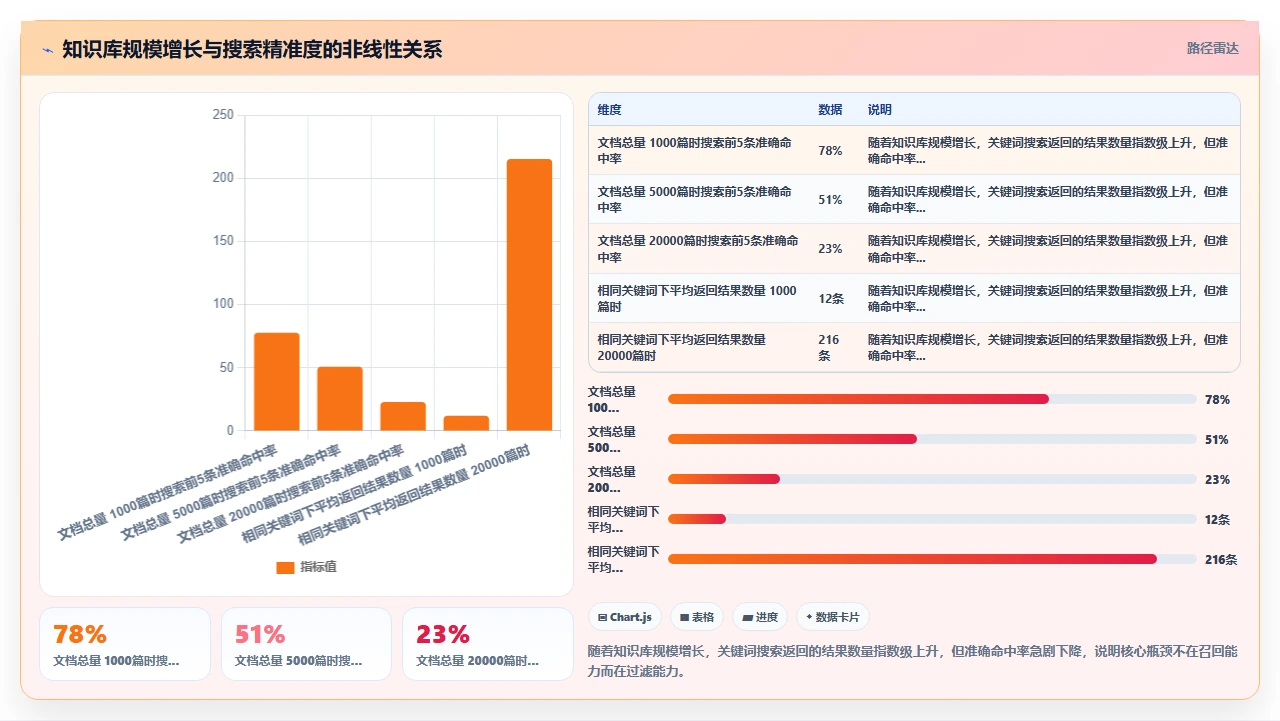1280x721 pixels.
Task: Click the orange 指标值 legend swatch
Action: click(x=285, y=567)
